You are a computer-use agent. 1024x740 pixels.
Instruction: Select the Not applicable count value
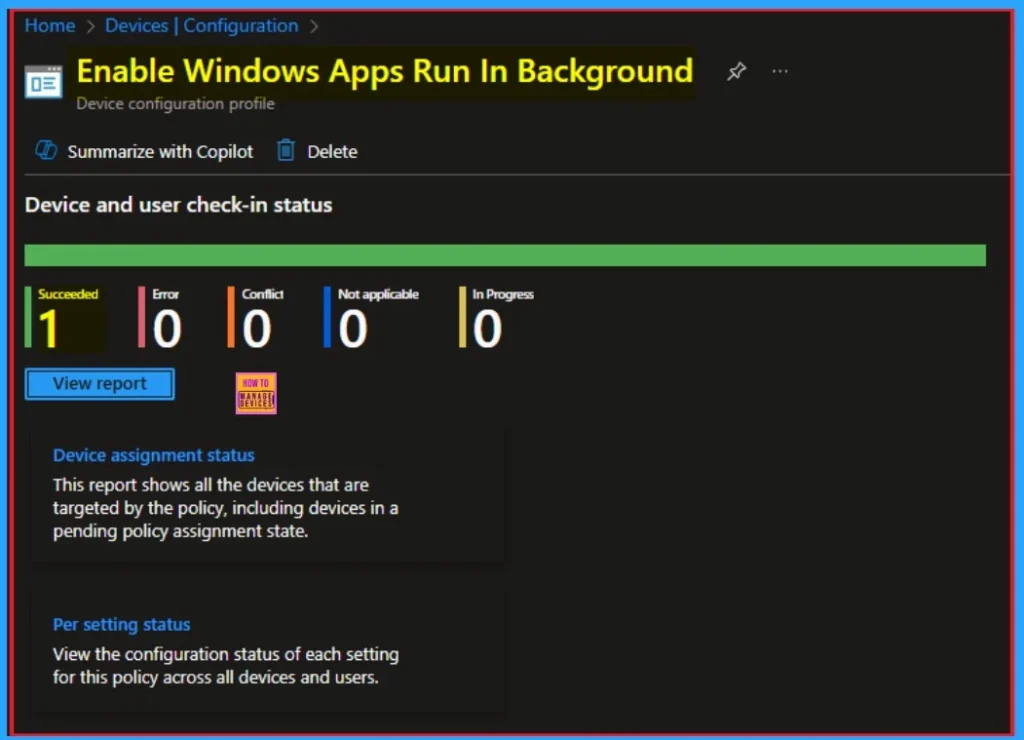[352, 329]
